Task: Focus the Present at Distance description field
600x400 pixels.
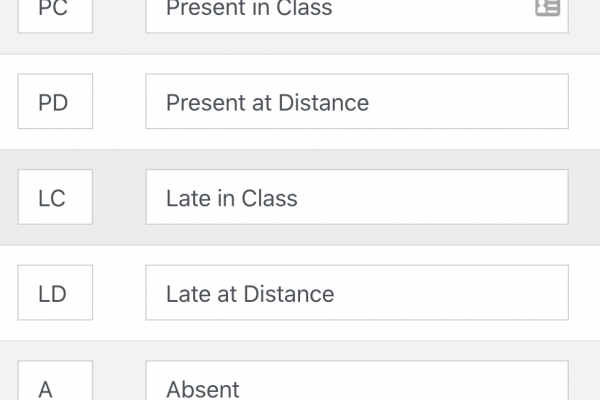Action: [x=357, y=101]
